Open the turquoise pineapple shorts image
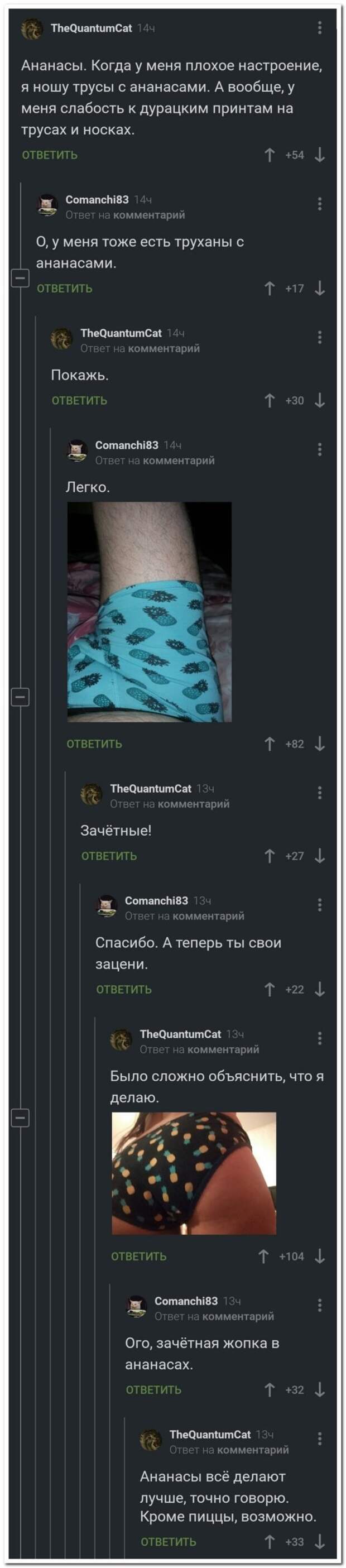Viewport: 346px width, 1568px height. tap(150, 612)
